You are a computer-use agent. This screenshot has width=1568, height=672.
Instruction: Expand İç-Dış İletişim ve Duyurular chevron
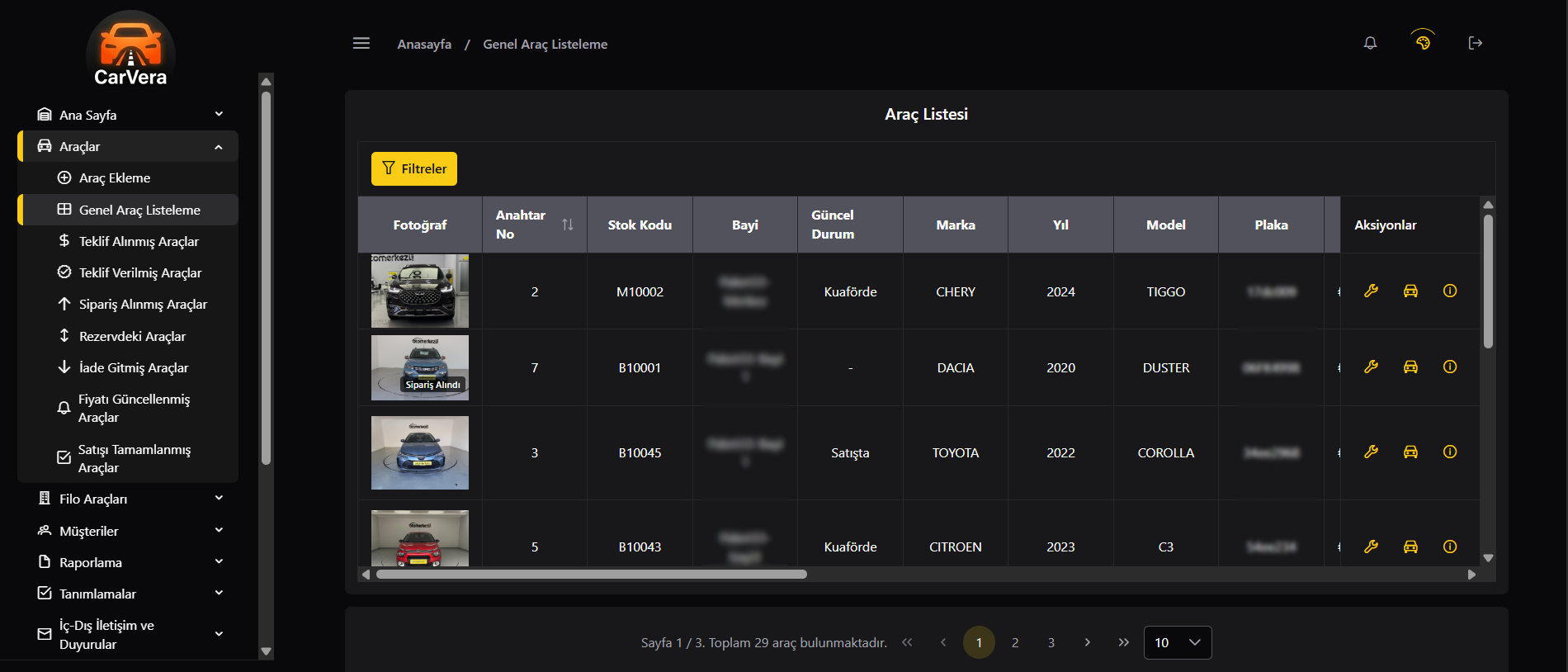click(x=219, y=634)
